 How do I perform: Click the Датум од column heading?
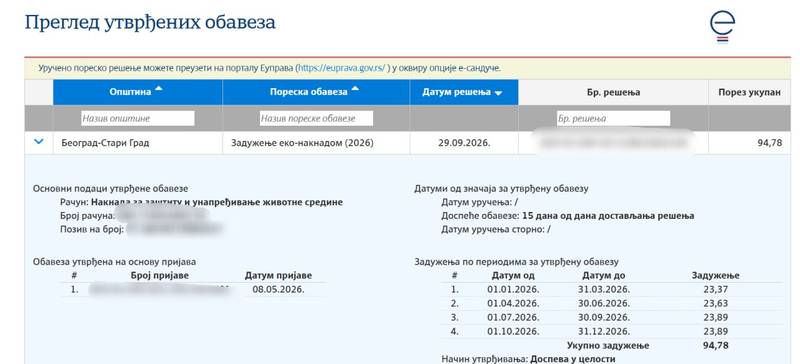coord(513,276)
